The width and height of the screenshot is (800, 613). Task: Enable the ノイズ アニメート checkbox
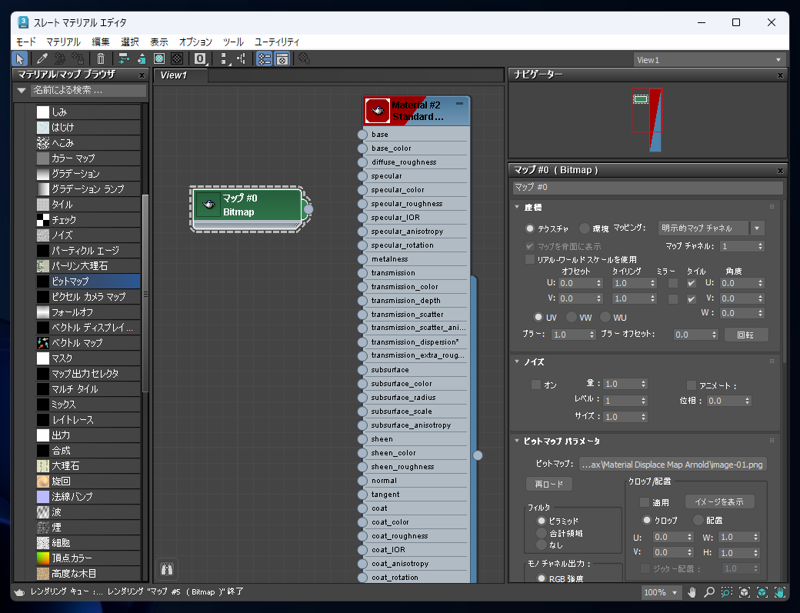(691, 385)
